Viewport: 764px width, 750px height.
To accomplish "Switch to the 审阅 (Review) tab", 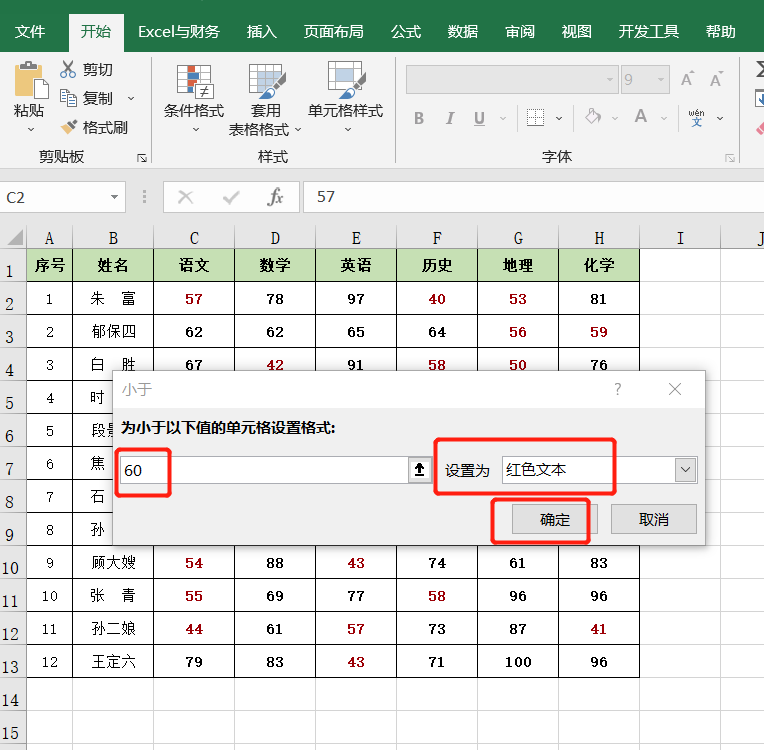I will click(x=520, y=32).
